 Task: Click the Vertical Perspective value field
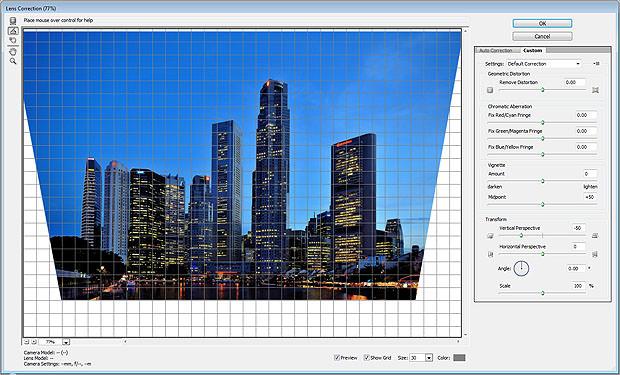[x=578, y=228]
